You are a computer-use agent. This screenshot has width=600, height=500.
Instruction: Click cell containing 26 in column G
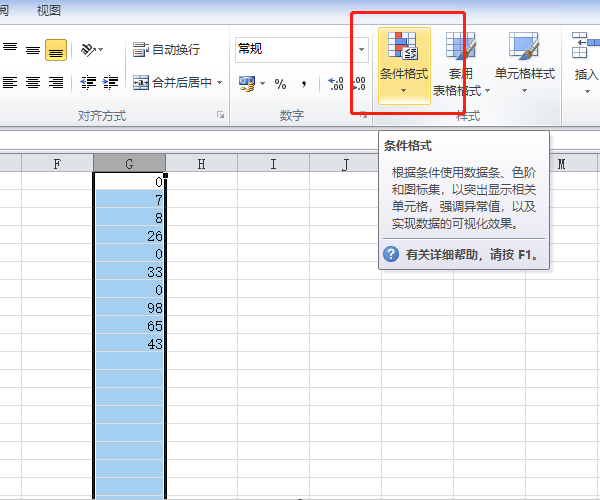[129, 235]
